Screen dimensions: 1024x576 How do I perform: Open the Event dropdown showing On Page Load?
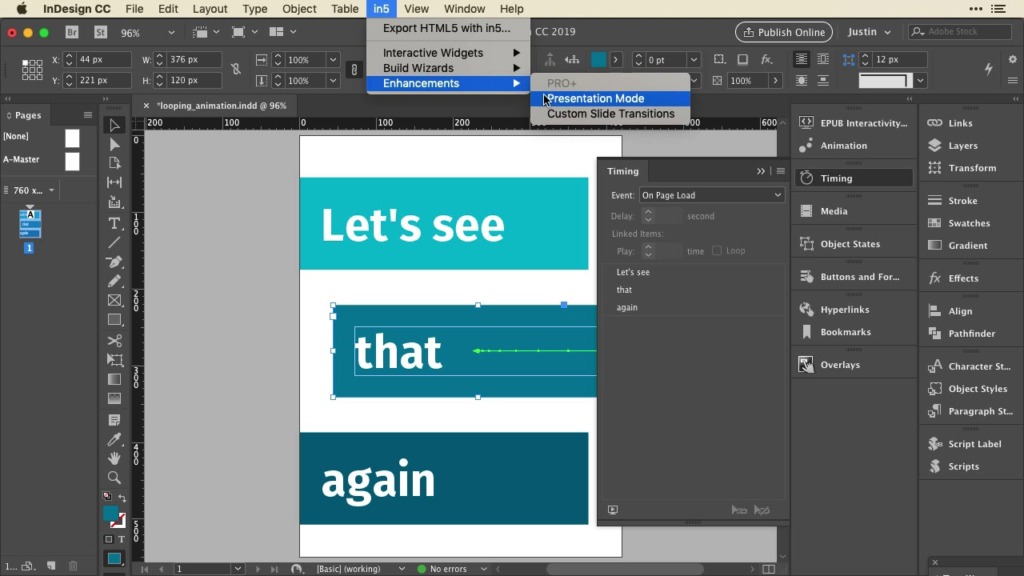711,195
